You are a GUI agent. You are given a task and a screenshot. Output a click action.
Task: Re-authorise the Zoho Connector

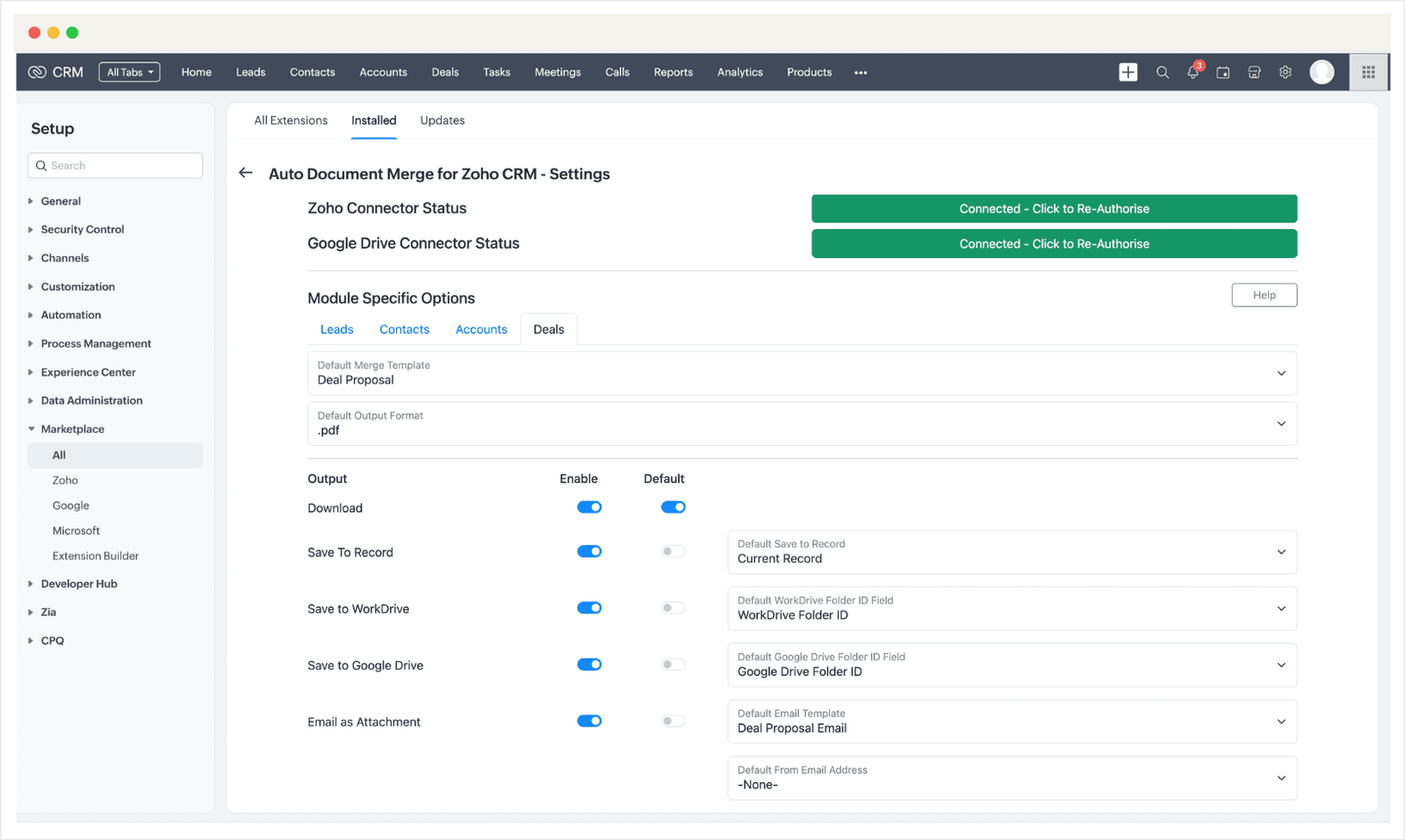1054,209
